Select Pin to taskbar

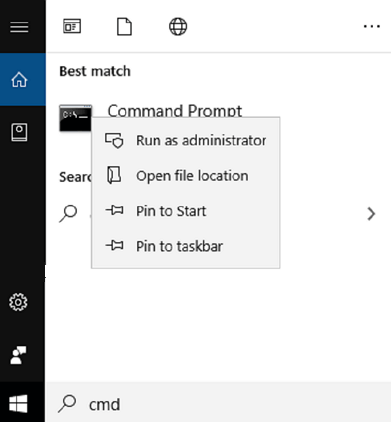click(x=186, y=246)
